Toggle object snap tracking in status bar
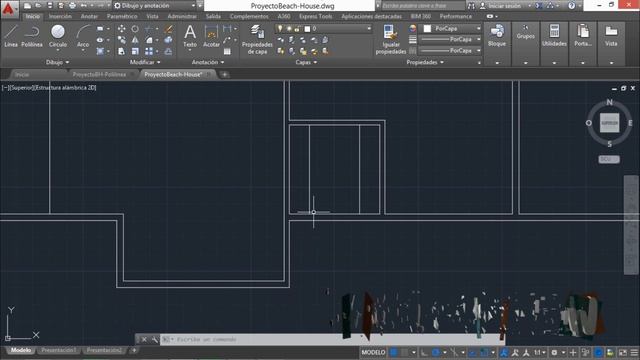640x360 pixels. click(x=473, y=352)
